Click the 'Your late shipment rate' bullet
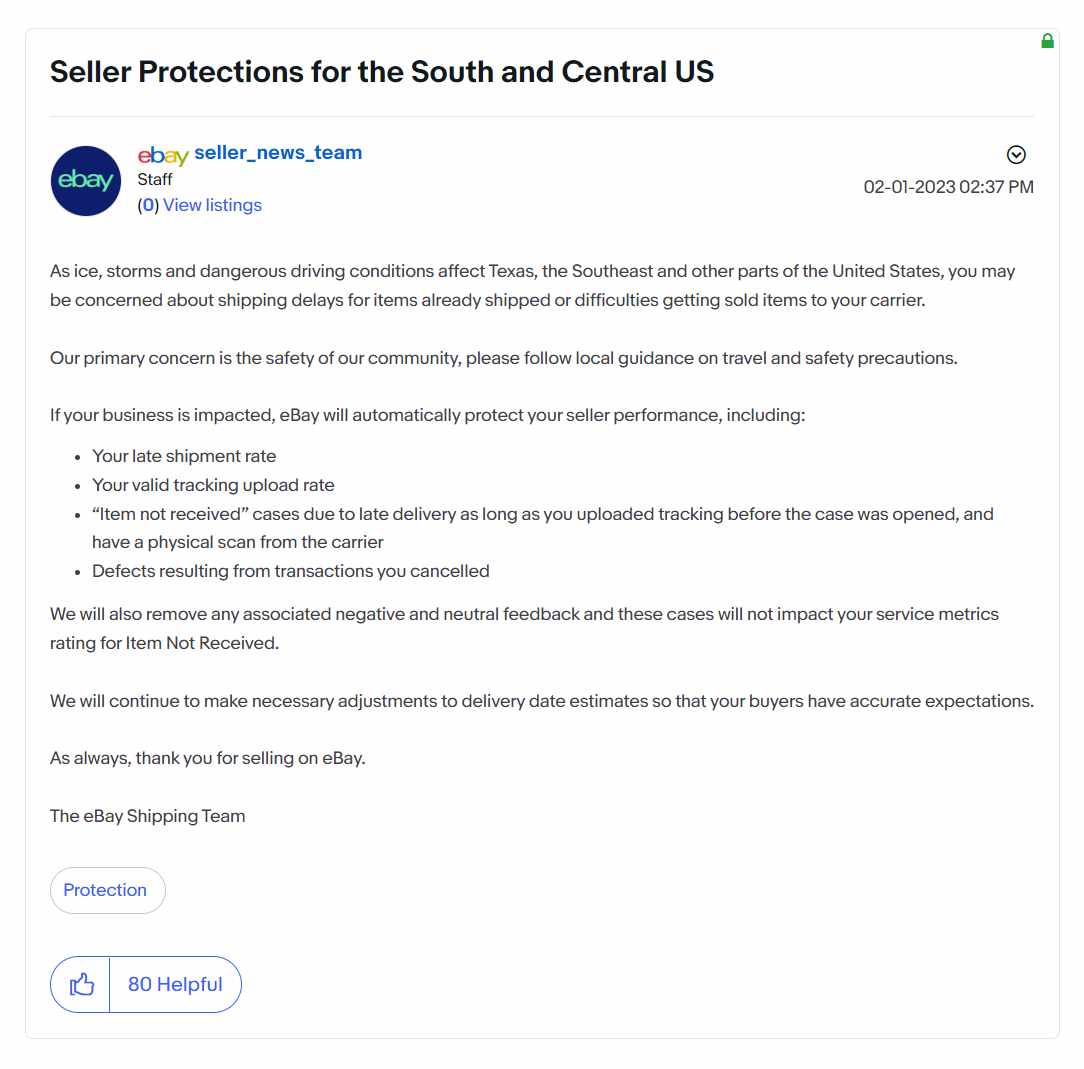 point(184,456)
